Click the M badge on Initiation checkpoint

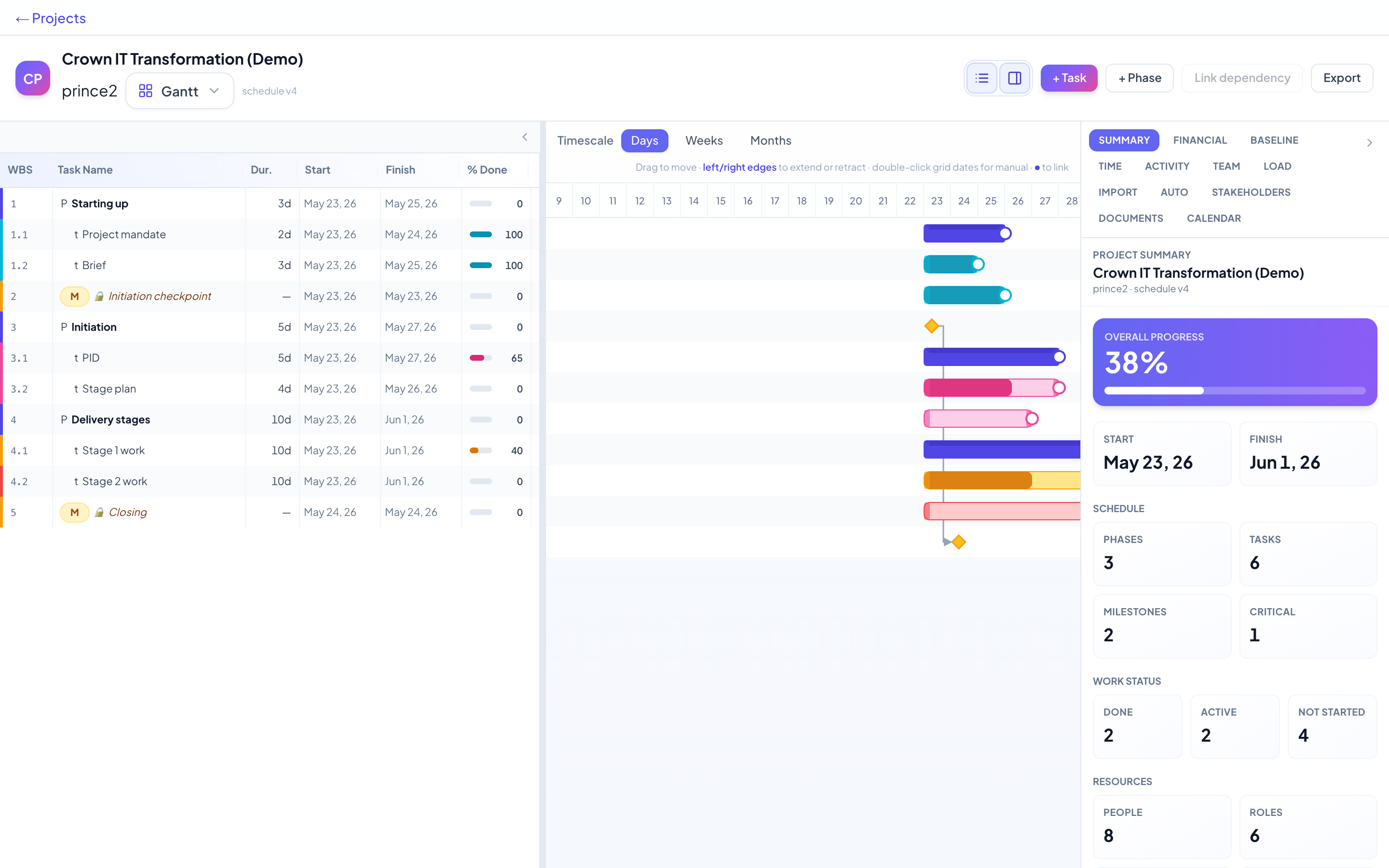pos(75,296)
